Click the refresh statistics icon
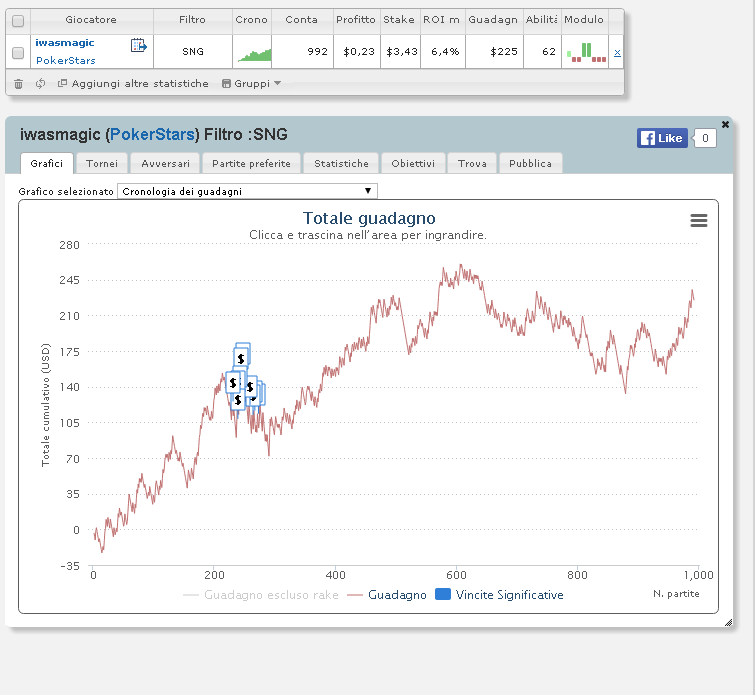 point(40,83)
